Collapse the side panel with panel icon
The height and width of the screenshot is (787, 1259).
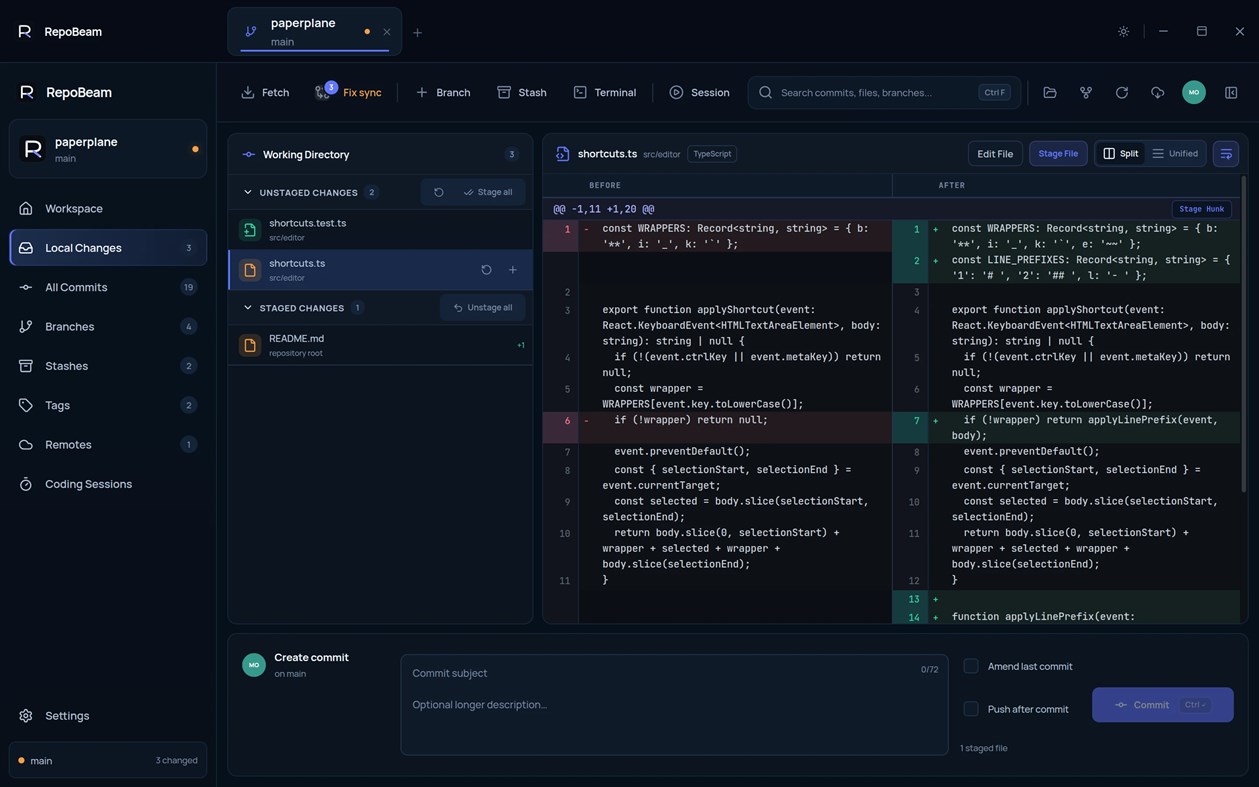pos(1231,92)
